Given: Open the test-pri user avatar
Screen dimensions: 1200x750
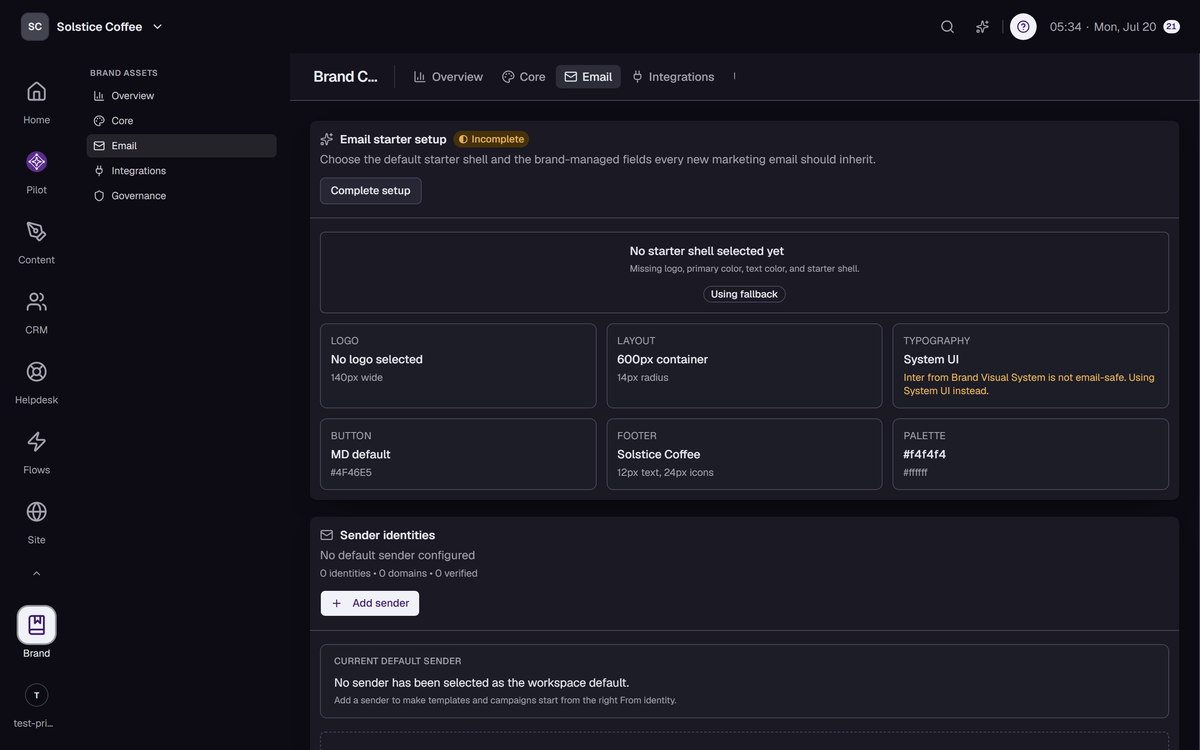Looking at the screenshot, I should (x=37, y=695).
